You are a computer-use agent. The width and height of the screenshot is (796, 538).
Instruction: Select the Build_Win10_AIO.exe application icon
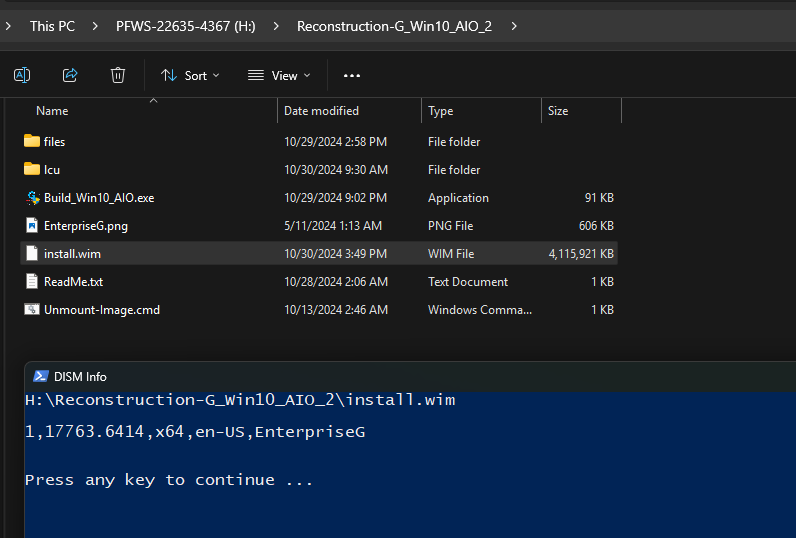pos(32,197)
